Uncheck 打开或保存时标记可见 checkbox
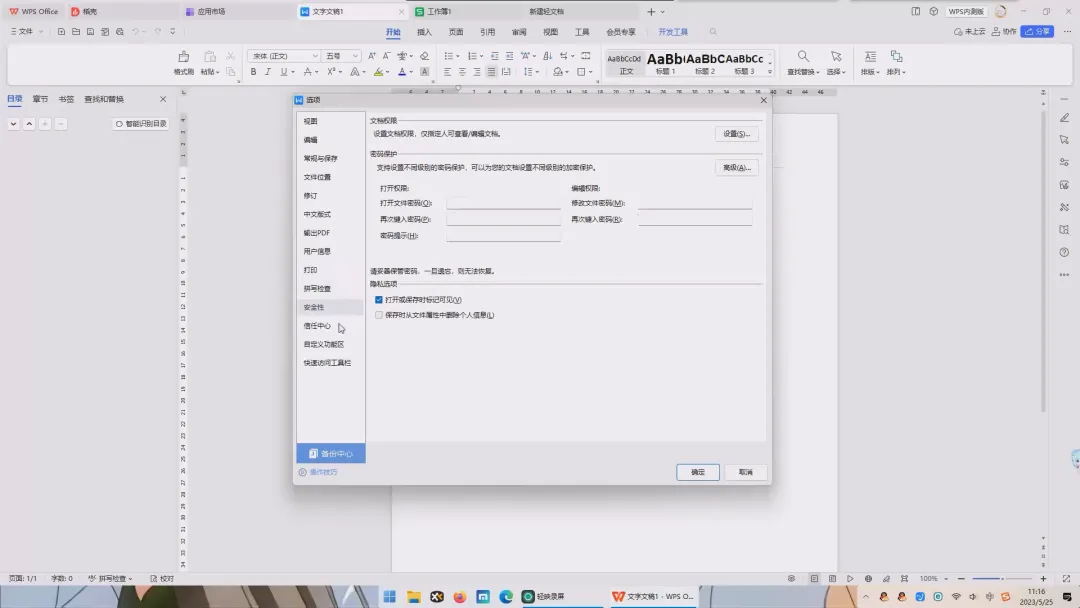Screen dimensions: 1080x608 click(x=379, y=300)
